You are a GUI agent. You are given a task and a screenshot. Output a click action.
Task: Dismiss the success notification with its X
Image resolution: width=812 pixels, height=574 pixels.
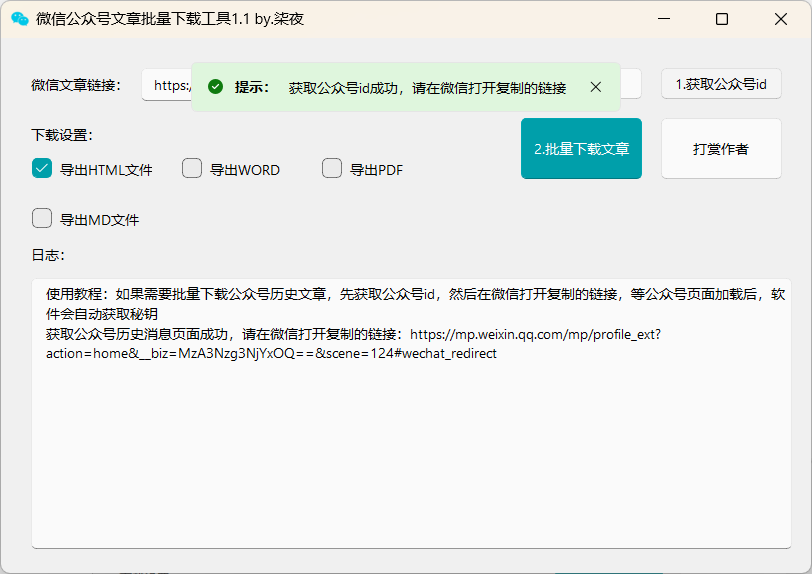click(596, 87)
